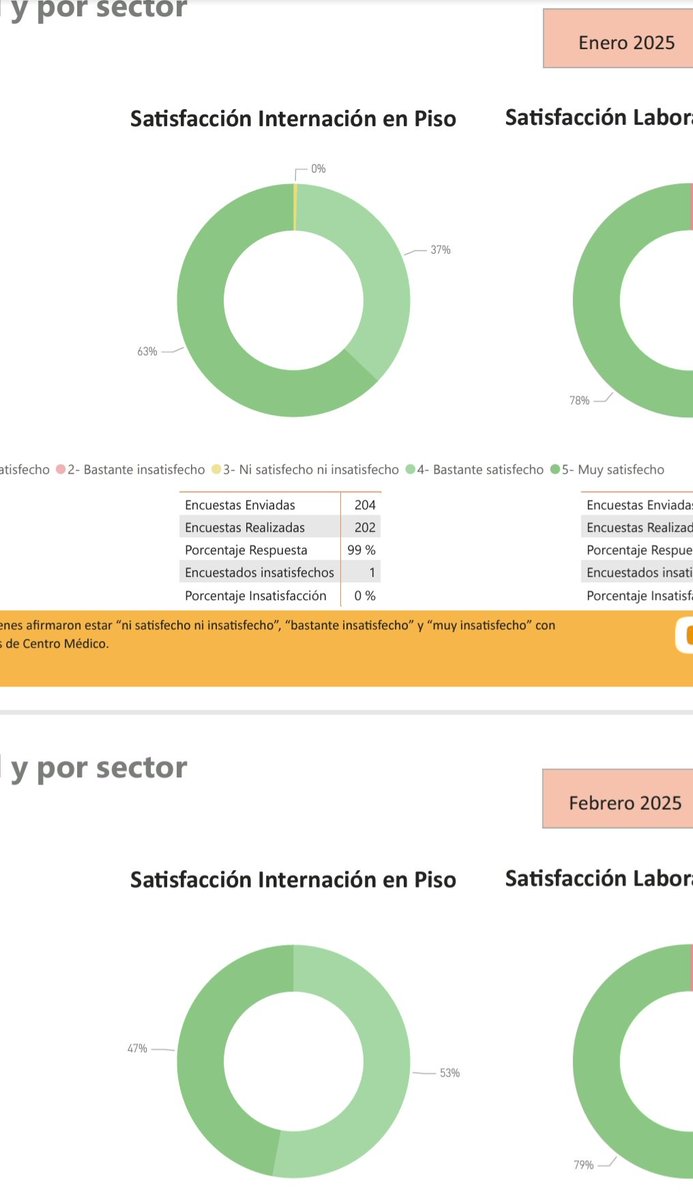
Task: Click the 63% data label
Action: (x=147, y=352)
